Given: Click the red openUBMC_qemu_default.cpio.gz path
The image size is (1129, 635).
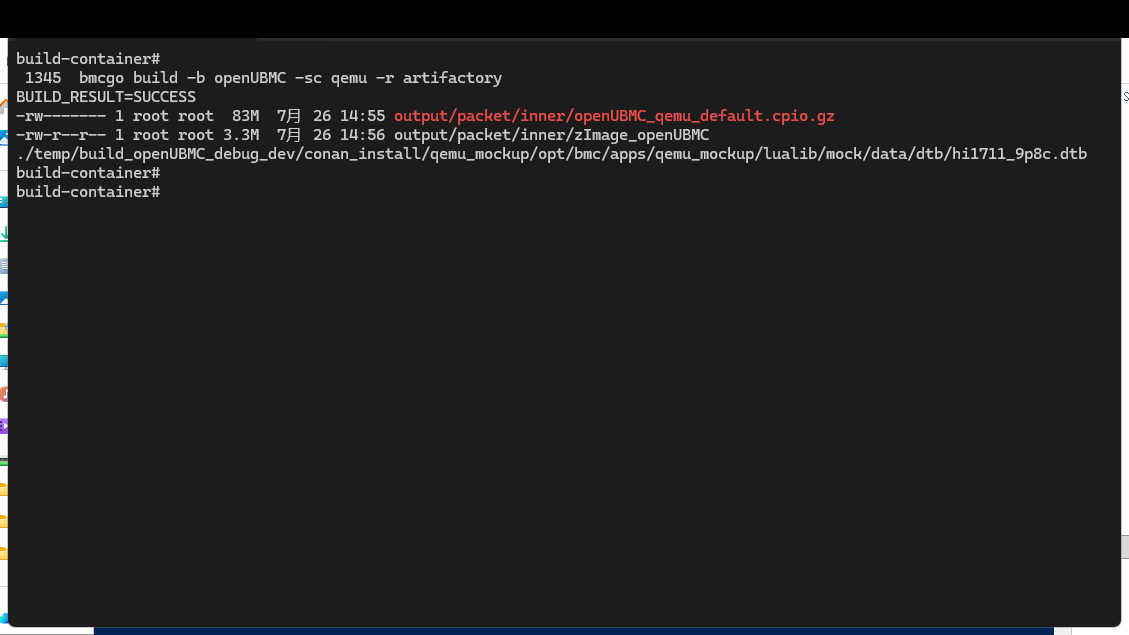Looking at the screenshot, I should pos(614,116).
